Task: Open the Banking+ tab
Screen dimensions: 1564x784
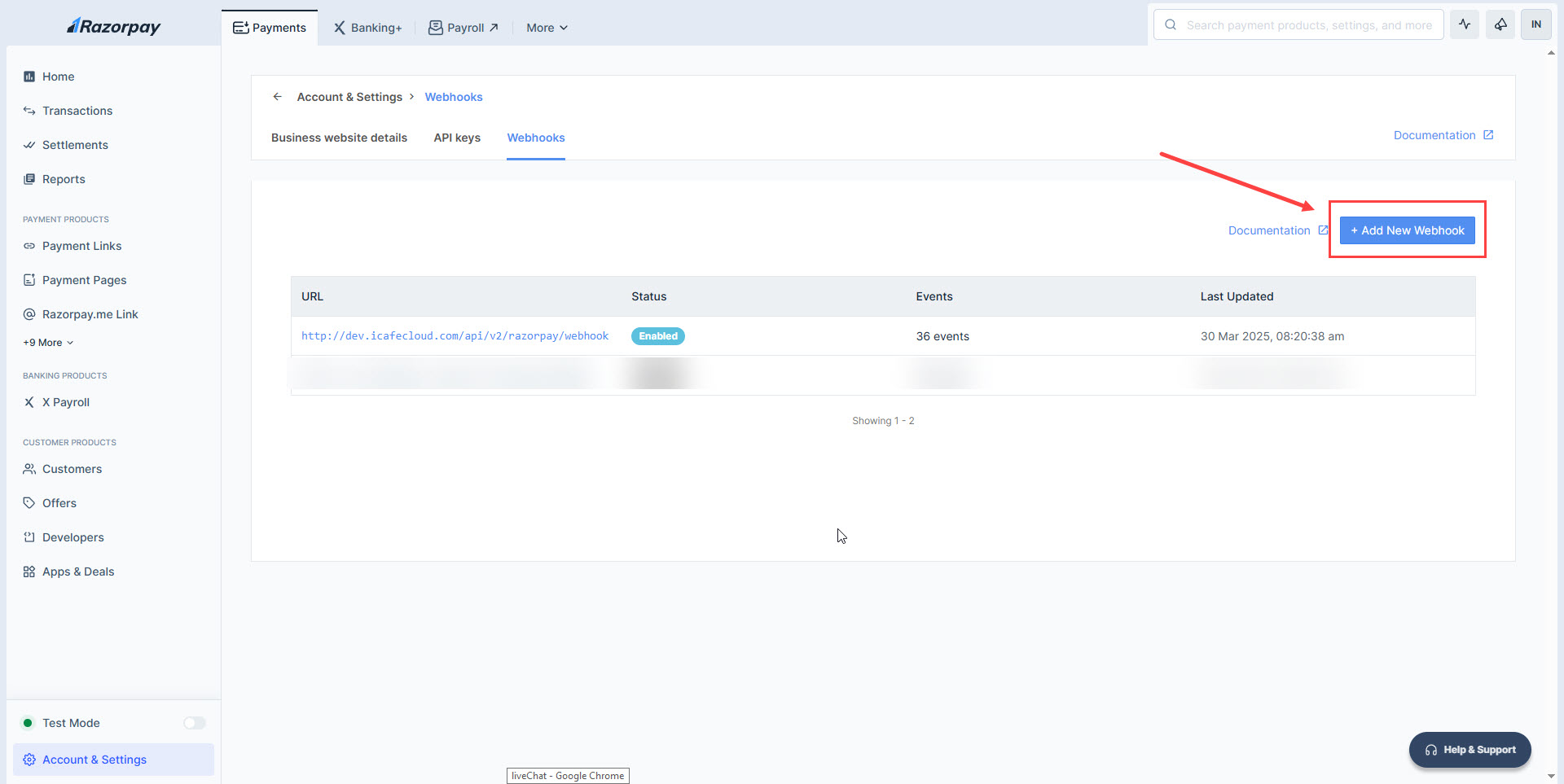Action: (367, 28)
